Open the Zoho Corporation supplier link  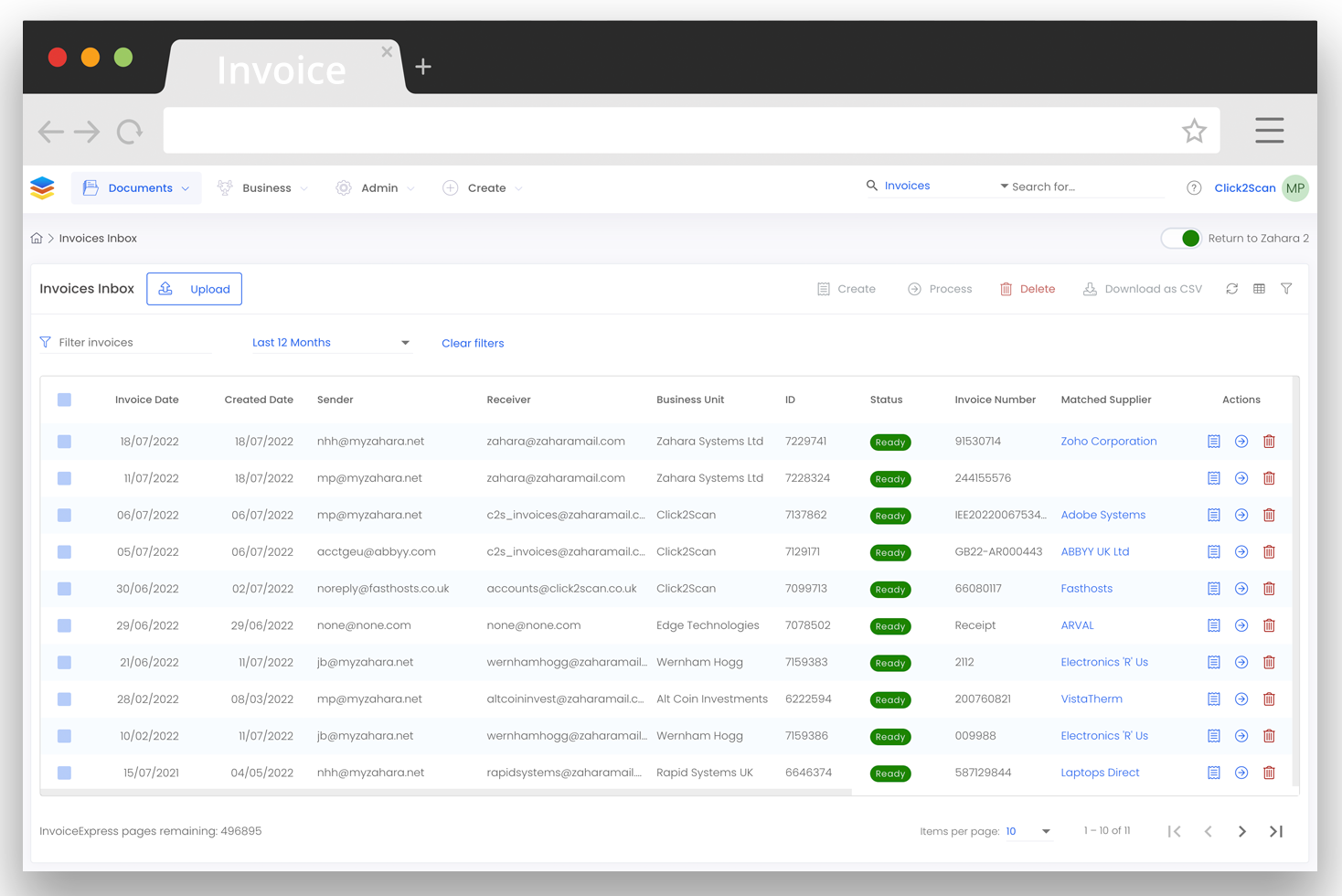(1108, 441)
